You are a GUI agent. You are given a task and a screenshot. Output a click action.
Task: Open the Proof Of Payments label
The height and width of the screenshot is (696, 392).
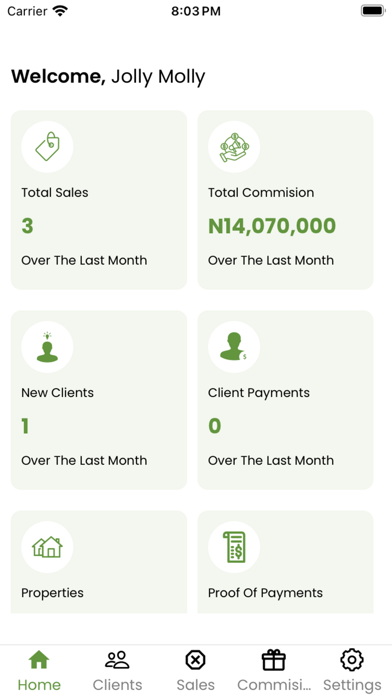point(265,593)
